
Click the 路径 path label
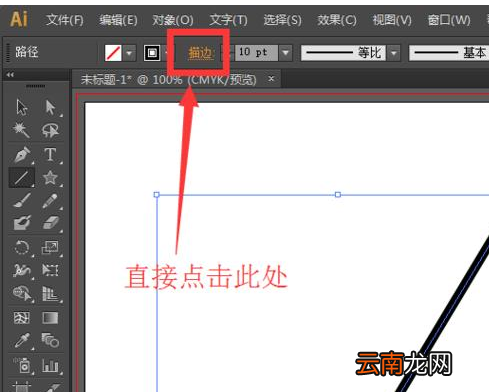[27, 52]
